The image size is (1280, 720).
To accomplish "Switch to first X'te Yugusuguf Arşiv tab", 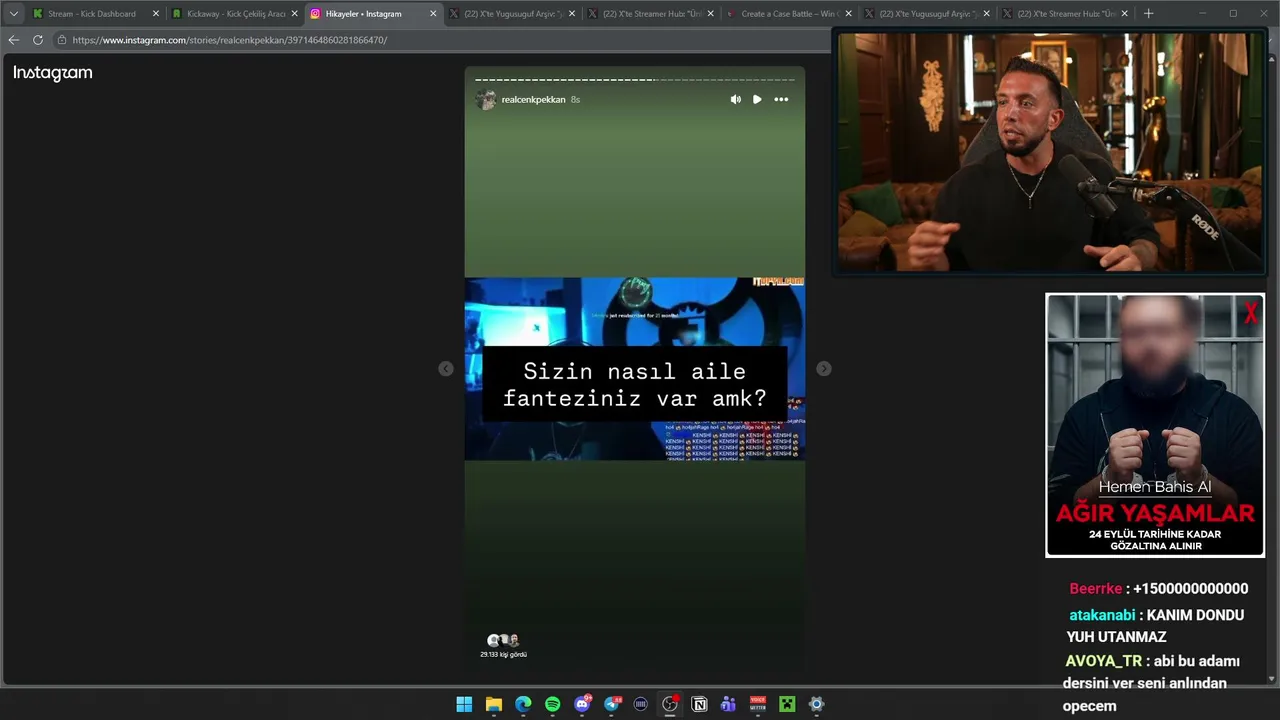I will coord(513,14).
